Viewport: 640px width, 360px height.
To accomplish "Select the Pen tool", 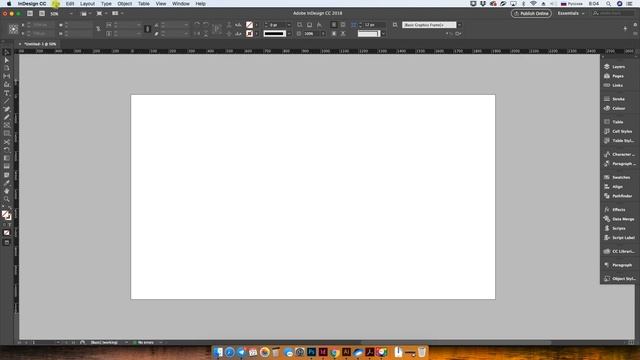I will tap(7, 109).
